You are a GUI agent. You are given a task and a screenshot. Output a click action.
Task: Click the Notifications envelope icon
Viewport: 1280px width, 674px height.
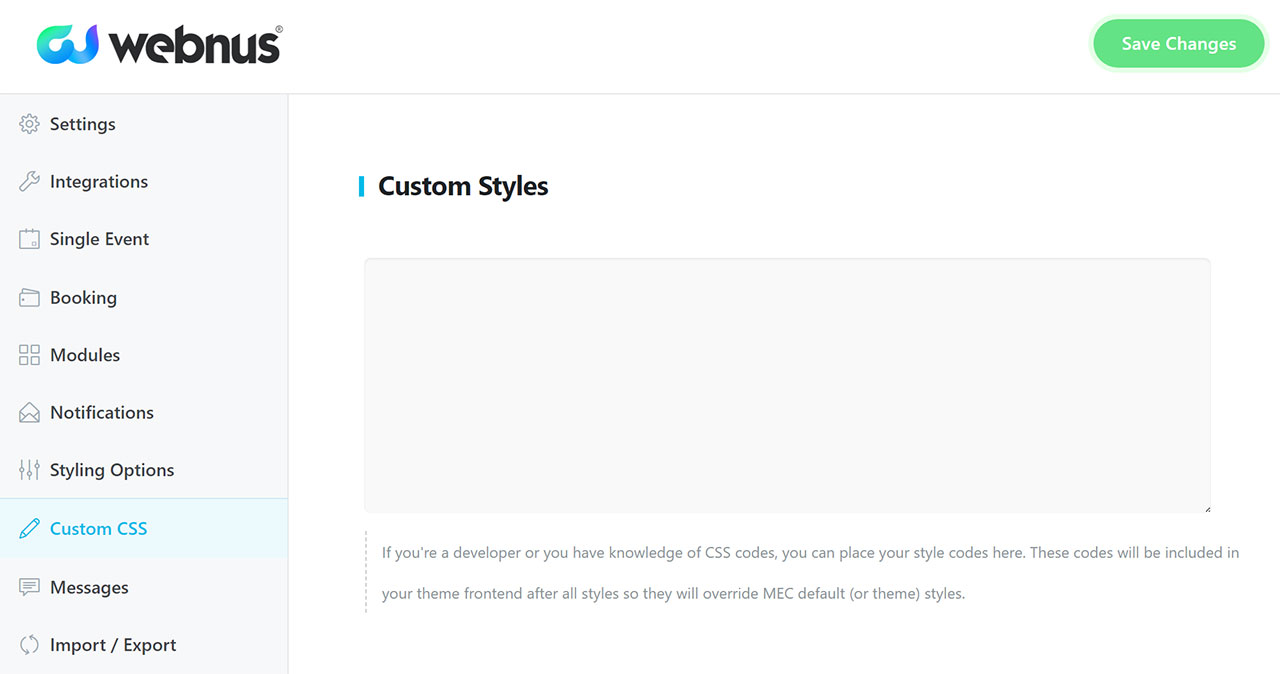29,412
